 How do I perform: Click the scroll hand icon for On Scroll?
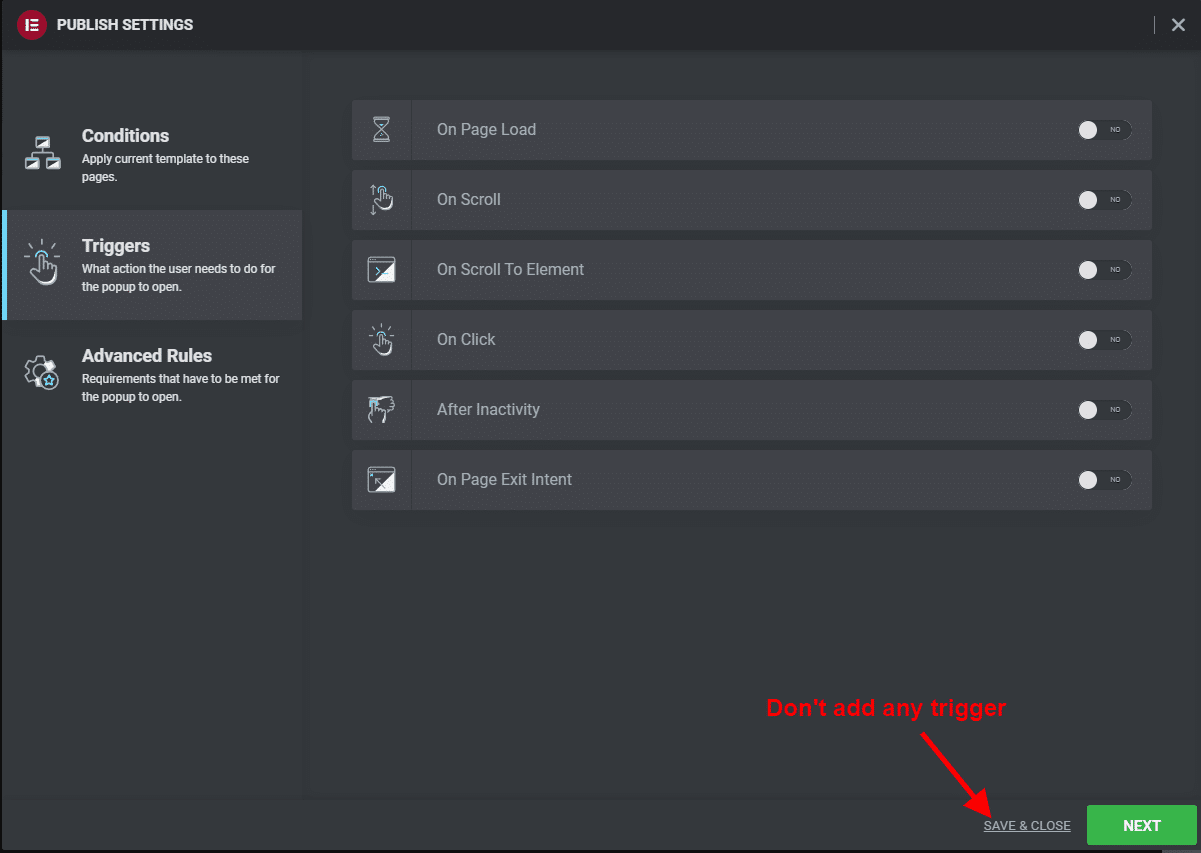click(x=382, y=200)
